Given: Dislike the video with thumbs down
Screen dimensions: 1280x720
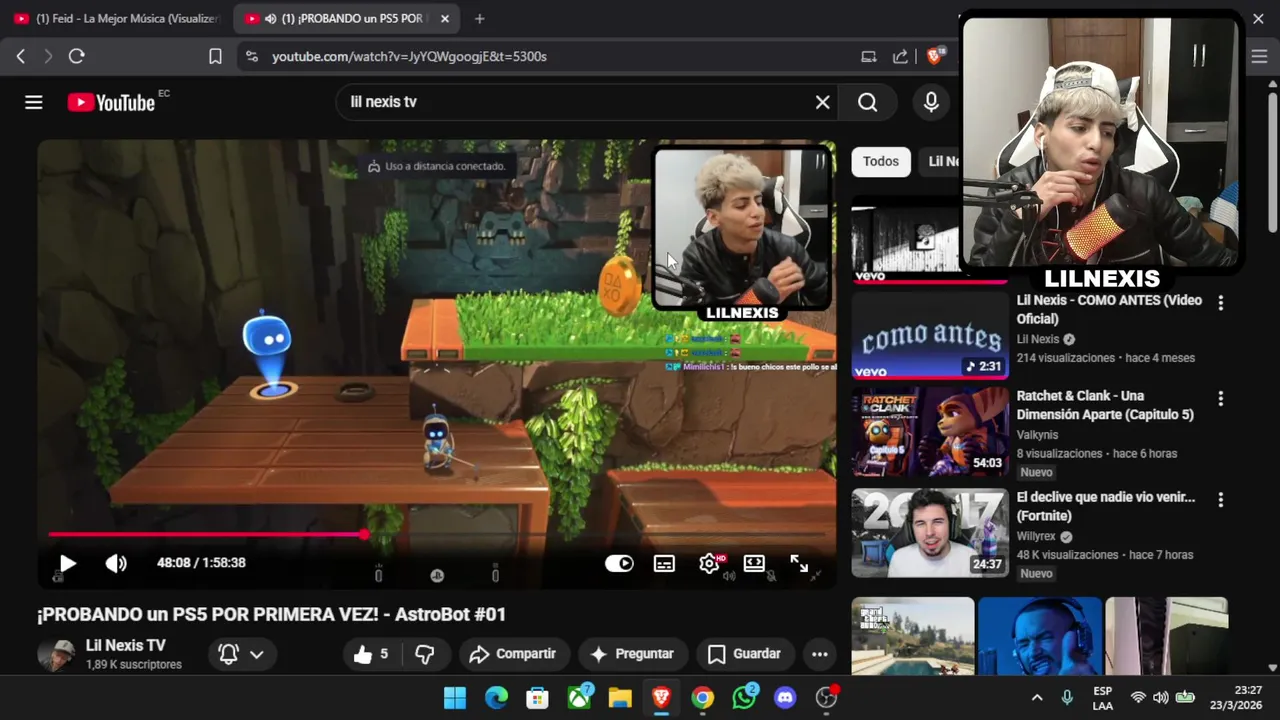Looking at the screenshot, I should click(x=425, y=654).
